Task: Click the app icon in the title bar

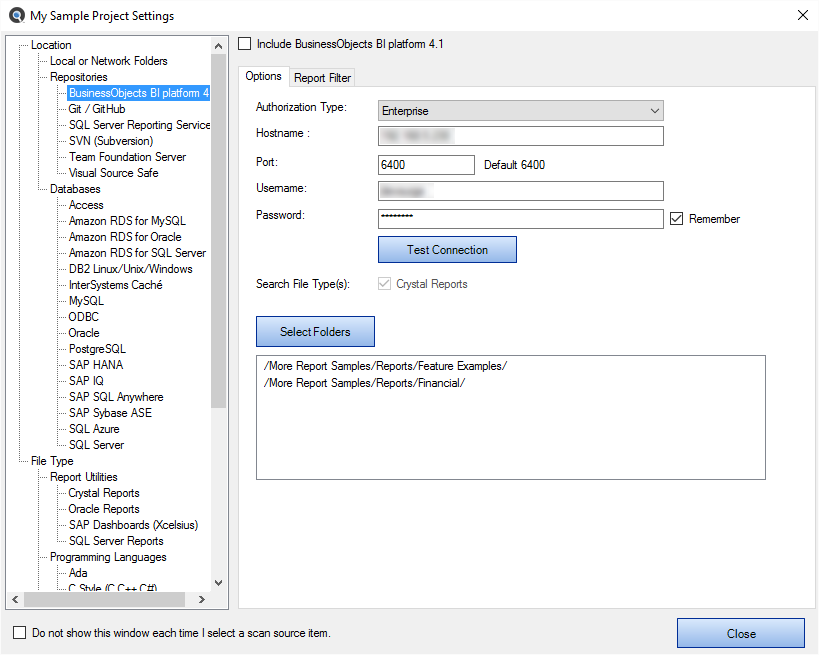Action: [x=17, y=15]
